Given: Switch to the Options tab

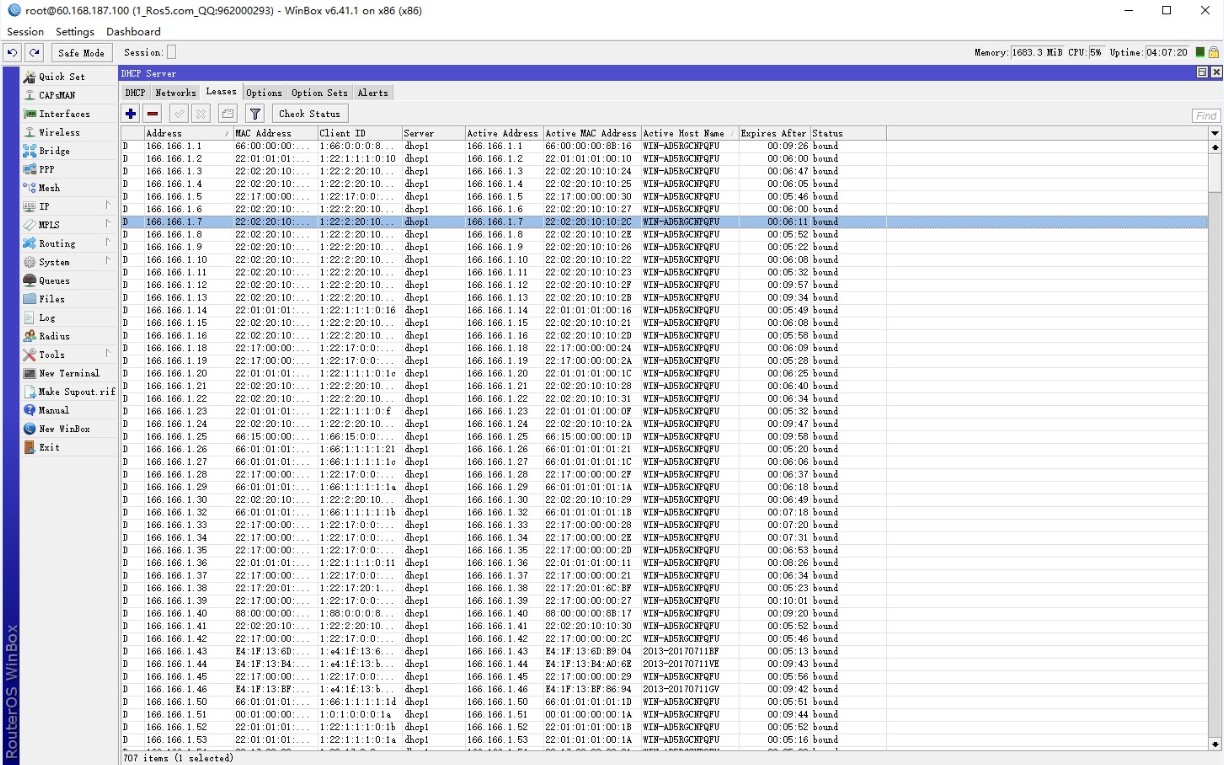Looking at the screenshot, I should pyautogui.click(x=264, y=92).
